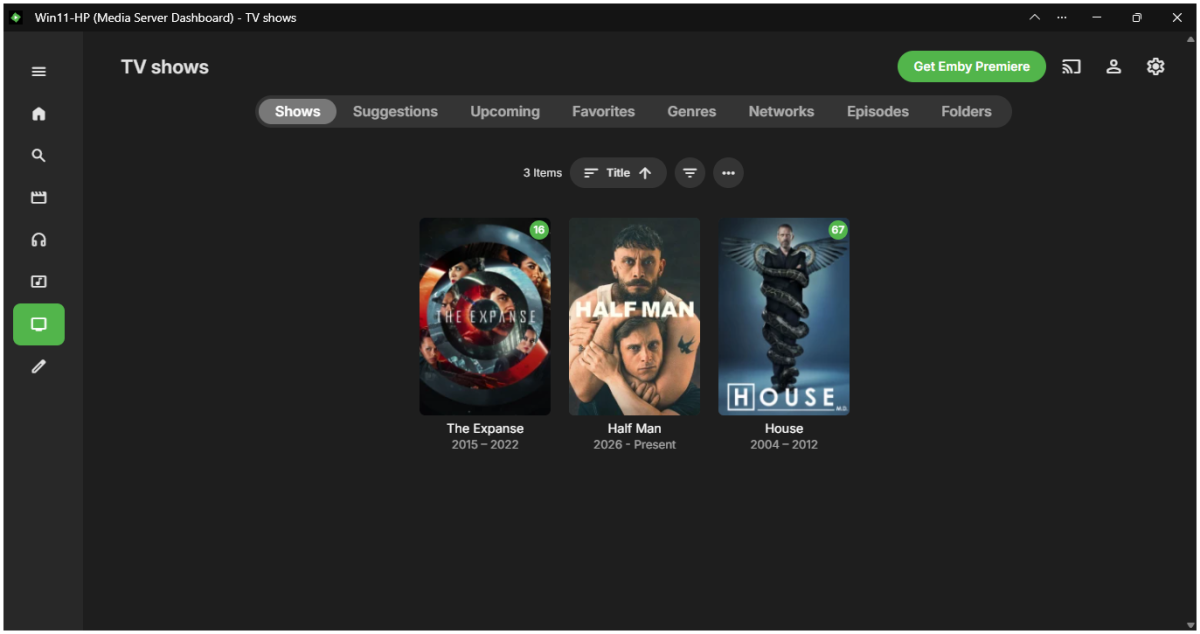Switch to the Genres tab
Viewport: 1200px width, 634px height.
(692, 112)
